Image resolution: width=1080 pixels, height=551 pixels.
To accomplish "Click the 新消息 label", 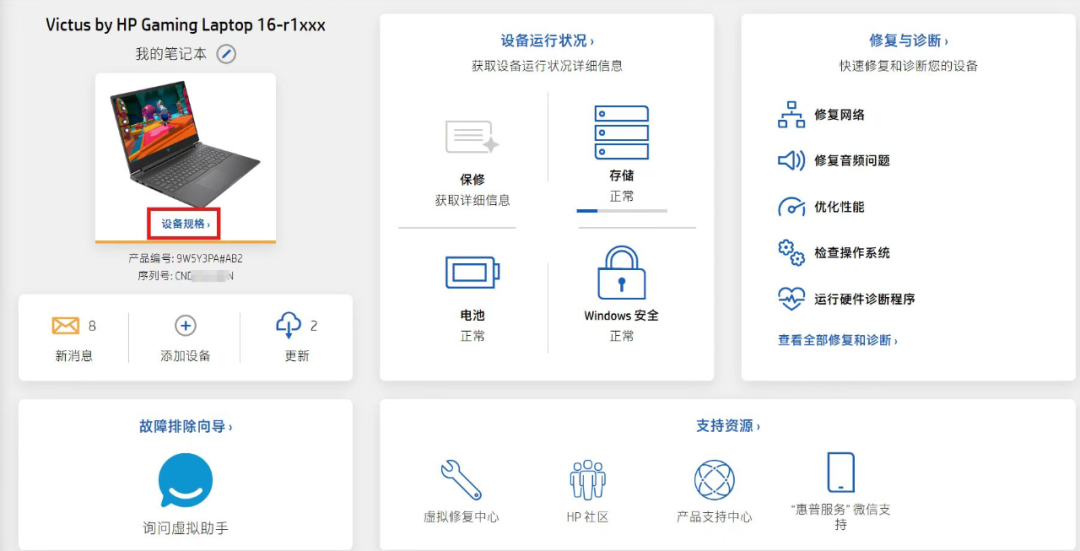I will 74,356.
